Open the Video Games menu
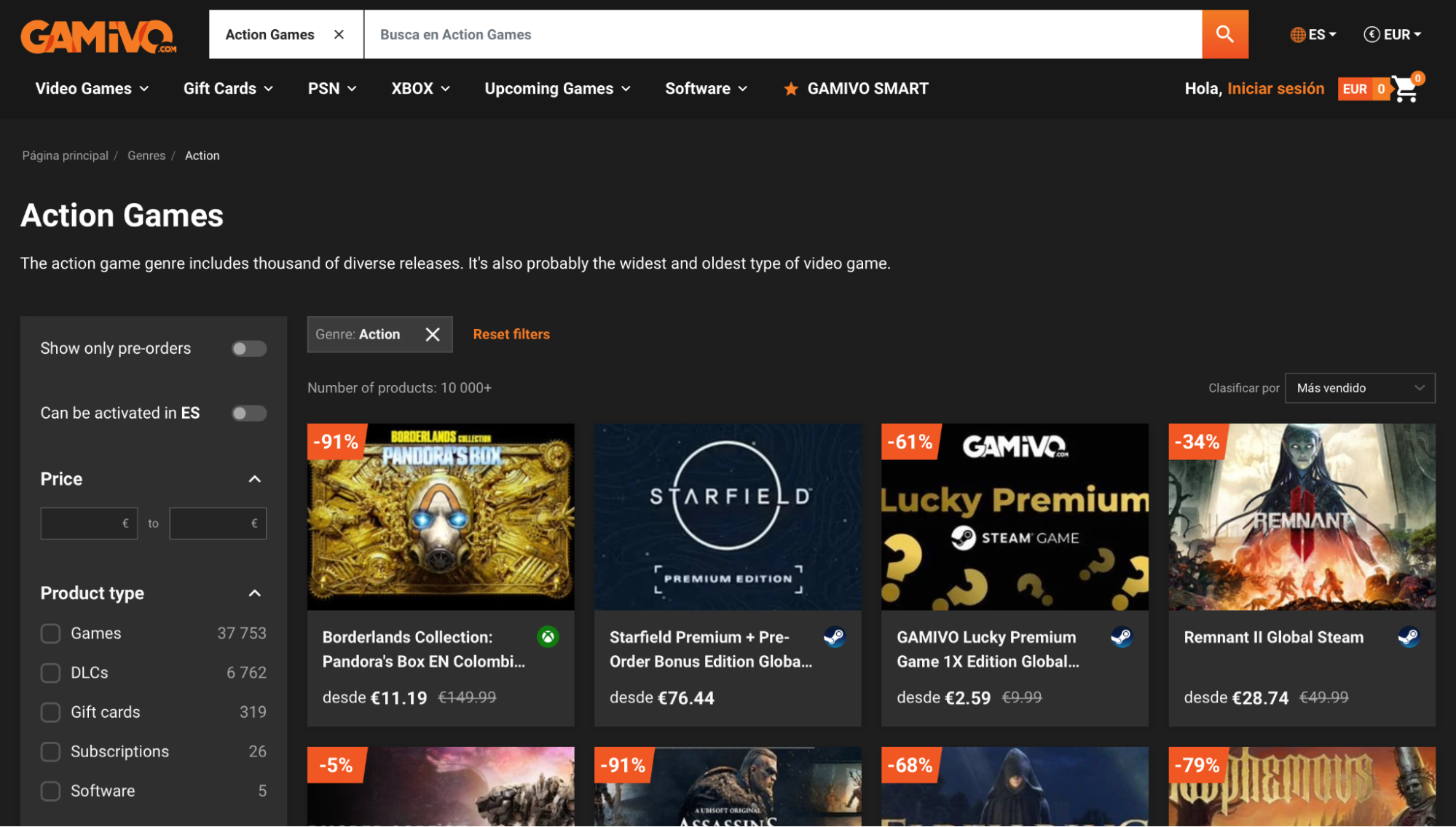1456x827 pixels. 92,89
